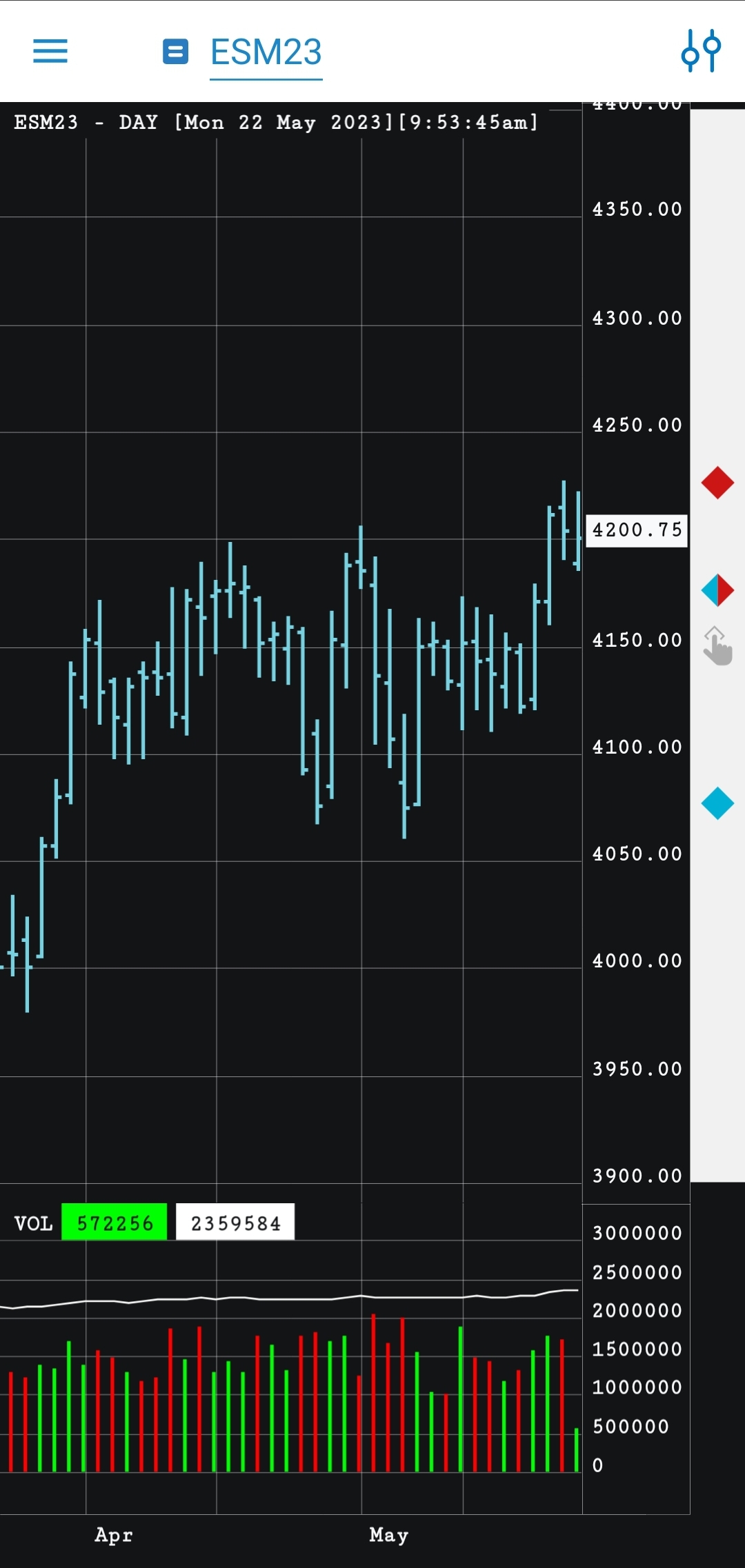Tap the most recent price bar
Screen dimensions: 745x1568
[x=578, y=531]
